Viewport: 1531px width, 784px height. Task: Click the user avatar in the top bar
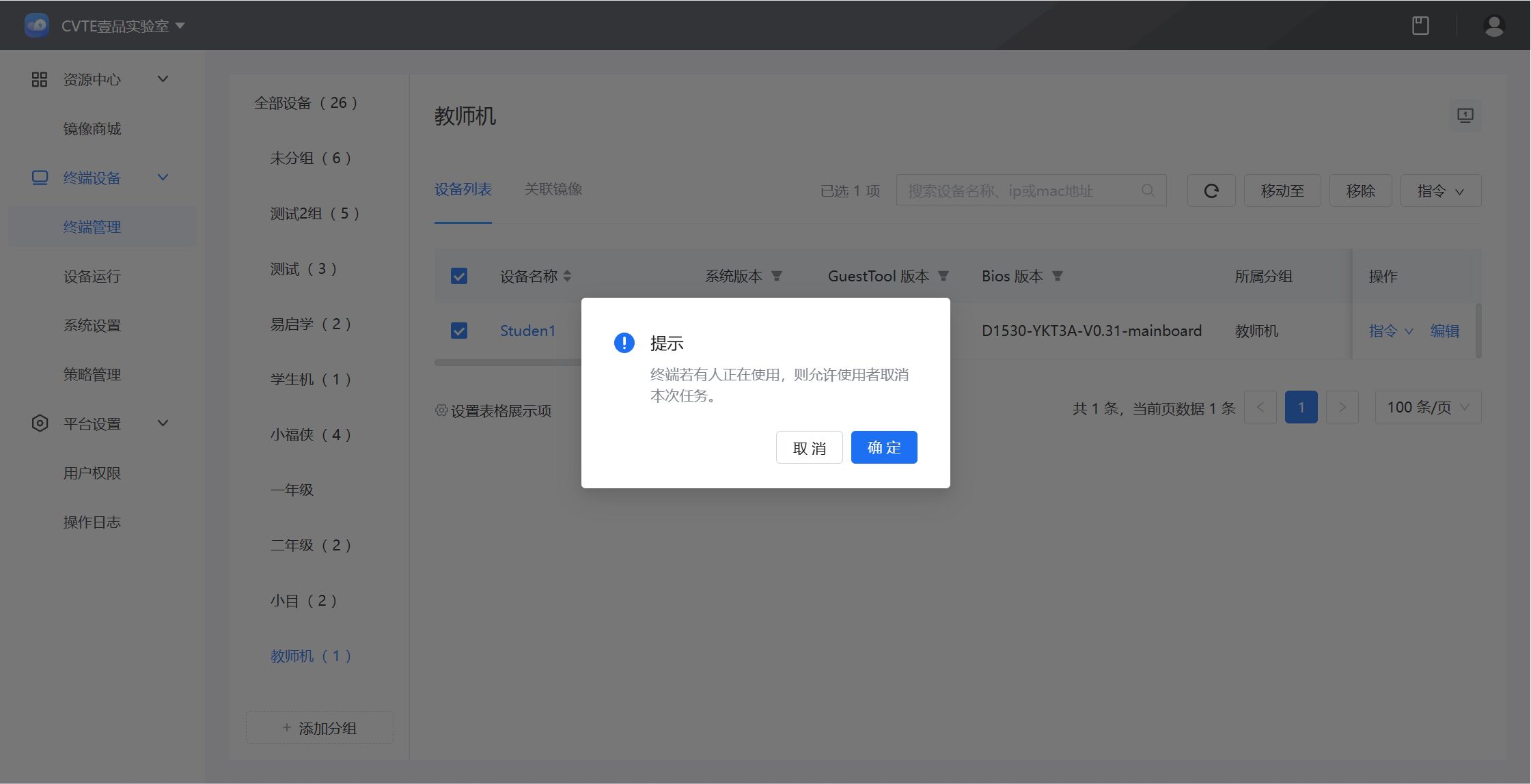tap(1493, 25)
